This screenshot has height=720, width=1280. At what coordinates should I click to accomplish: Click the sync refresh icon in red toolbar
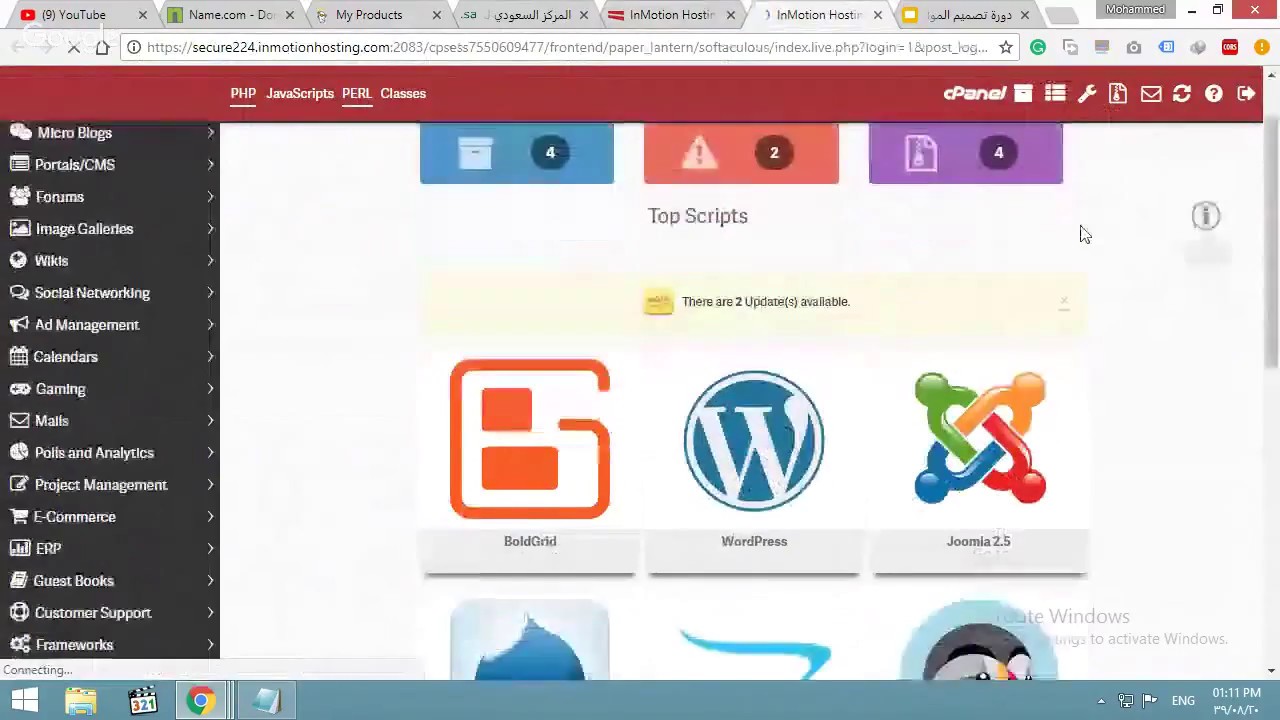pyautogui.click(x=1182, y=93)
